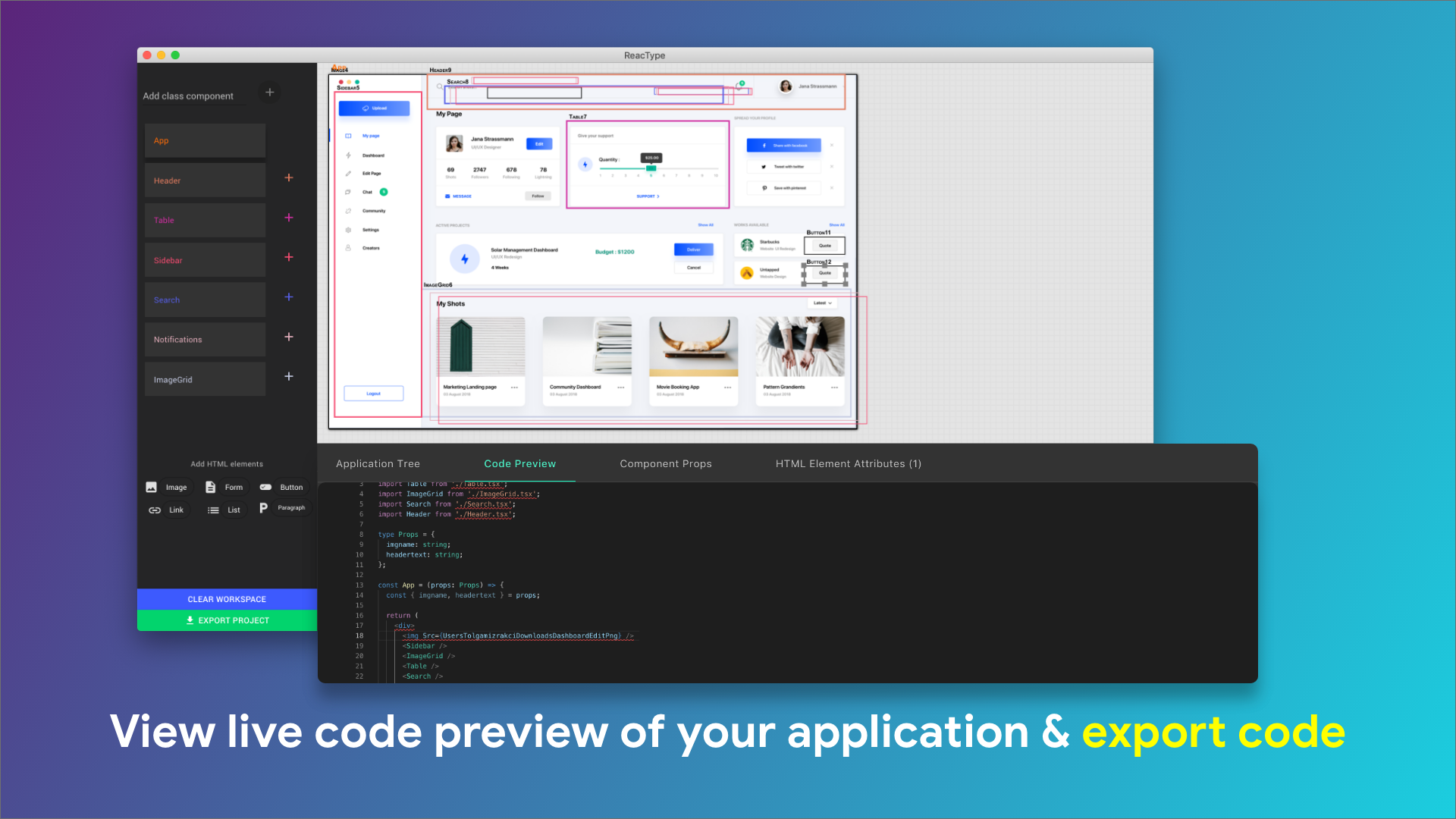This screenshot has height=819, width=1456.
Task: Click the plus button to add a class component
Action: [269, 93]
